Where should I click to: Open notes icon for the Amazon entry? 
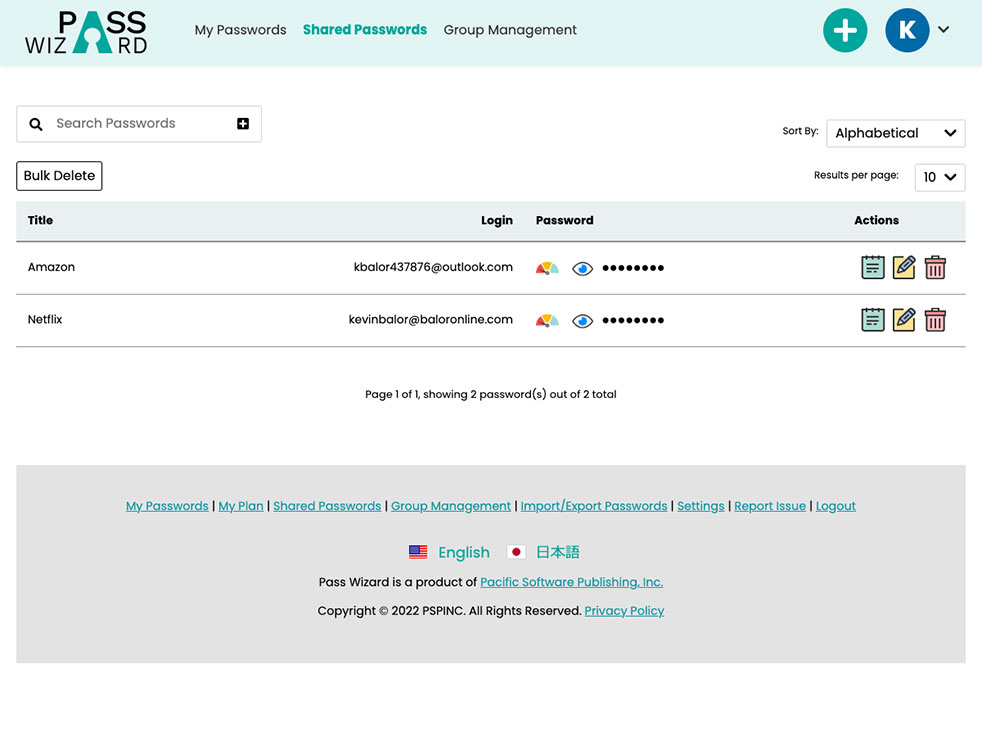[x=873, y=267]
